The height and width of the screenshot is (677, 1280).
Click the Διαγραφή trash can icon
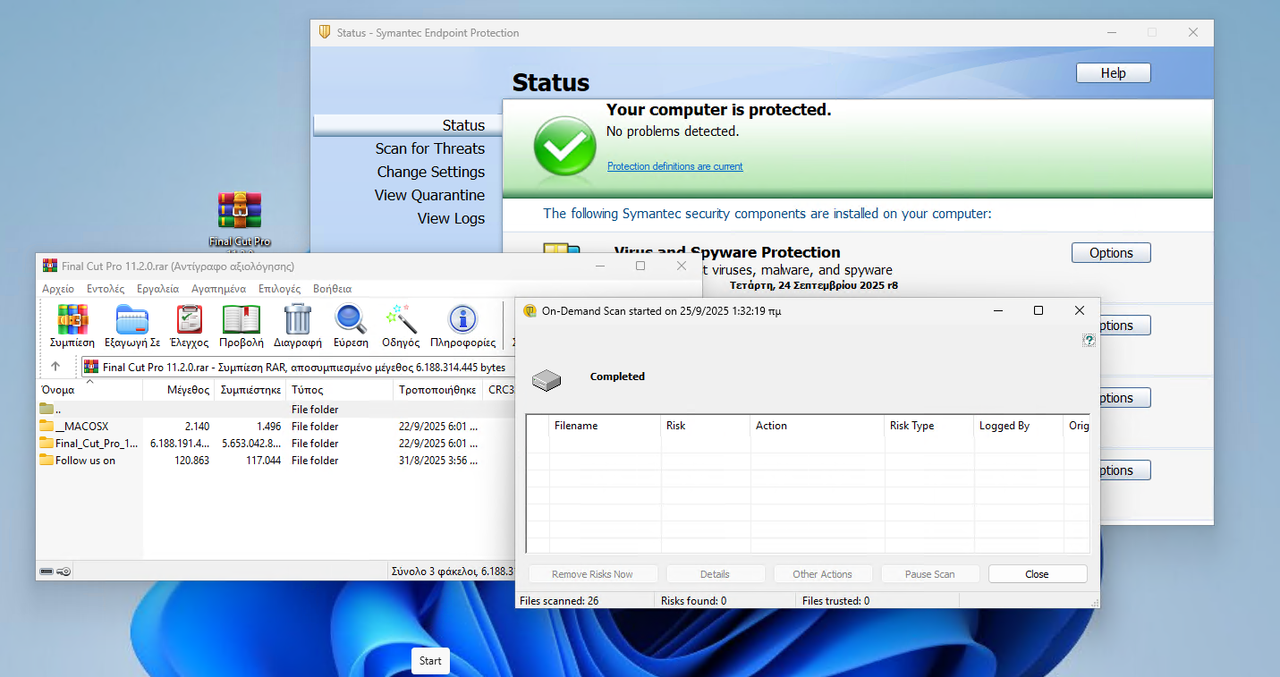pyautogui.click(x=297, y=319)
